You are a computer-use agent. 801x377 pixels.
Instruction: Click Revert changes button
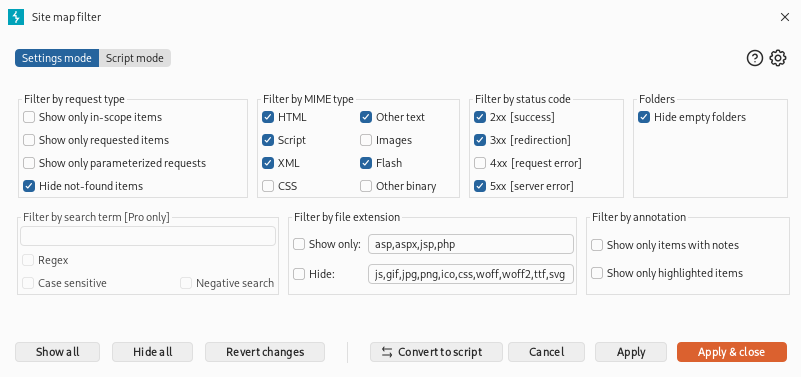(x=265, y=352)
